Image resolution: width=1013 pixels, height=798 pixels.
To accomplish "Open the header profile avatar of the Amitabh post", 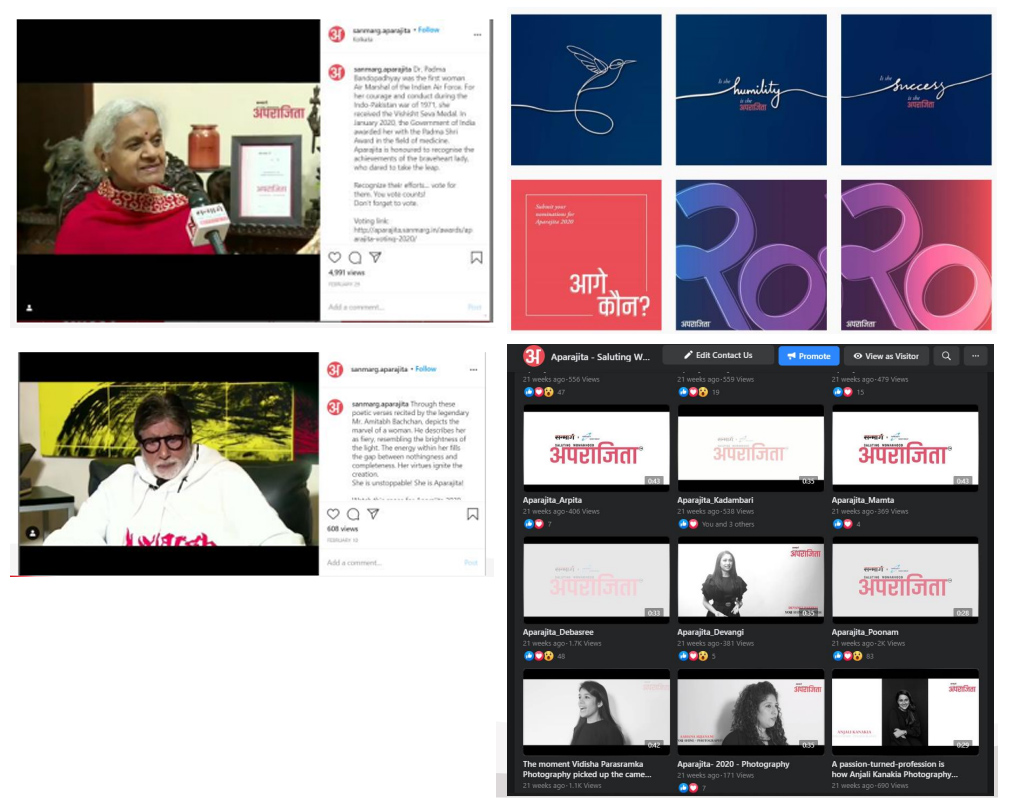I will [x=335, y=370].
